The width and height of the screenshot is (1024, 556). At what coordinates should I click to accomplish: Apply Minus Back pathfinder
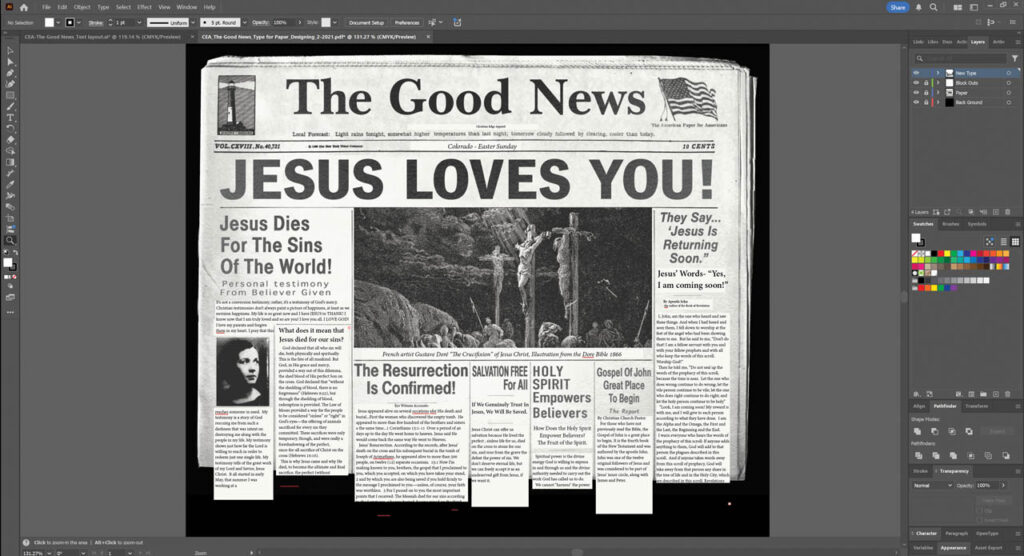click(x=1006, y=455)
